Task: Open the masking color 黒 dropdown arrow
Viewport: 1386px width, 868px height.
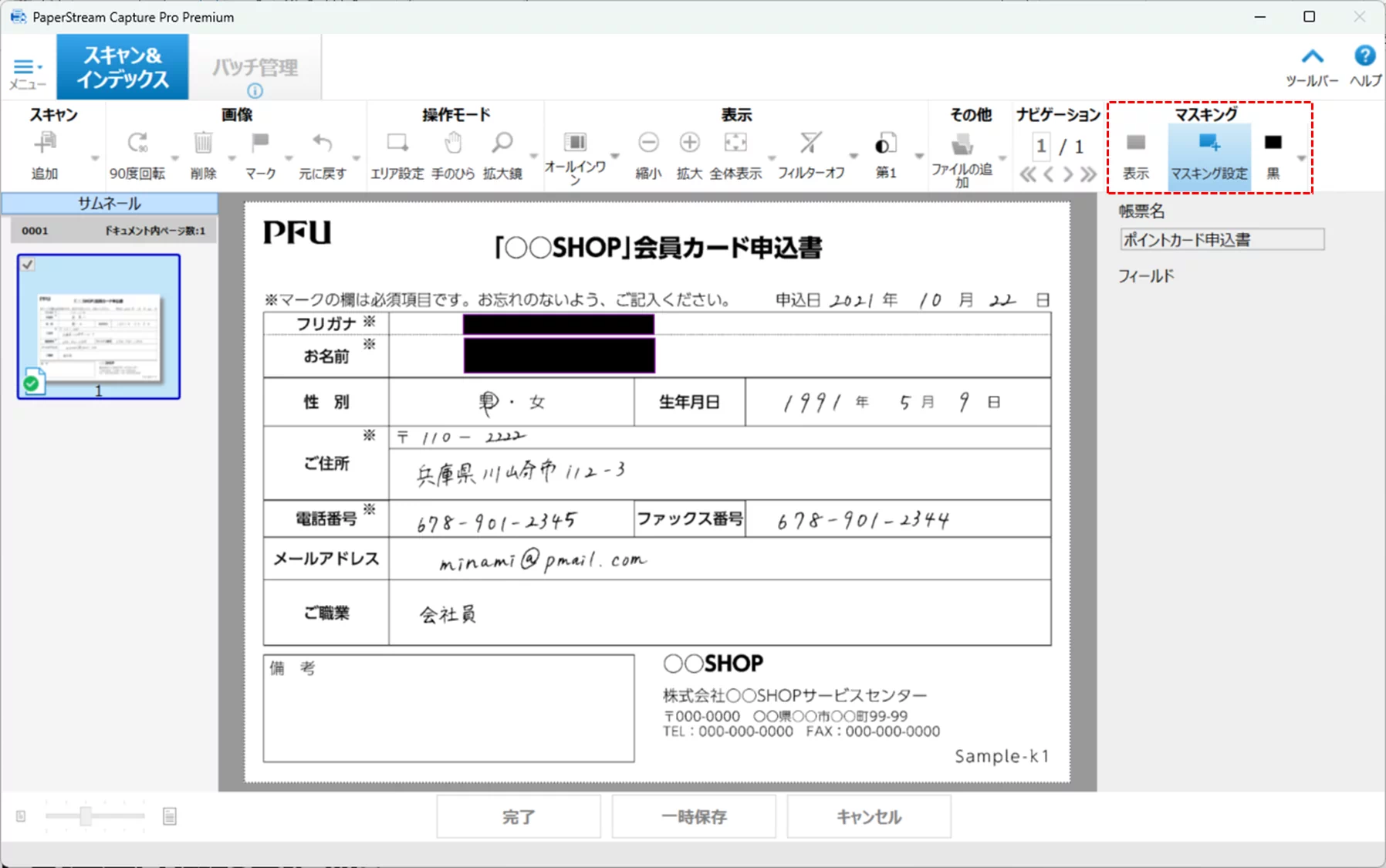Action: [1301, 158]
